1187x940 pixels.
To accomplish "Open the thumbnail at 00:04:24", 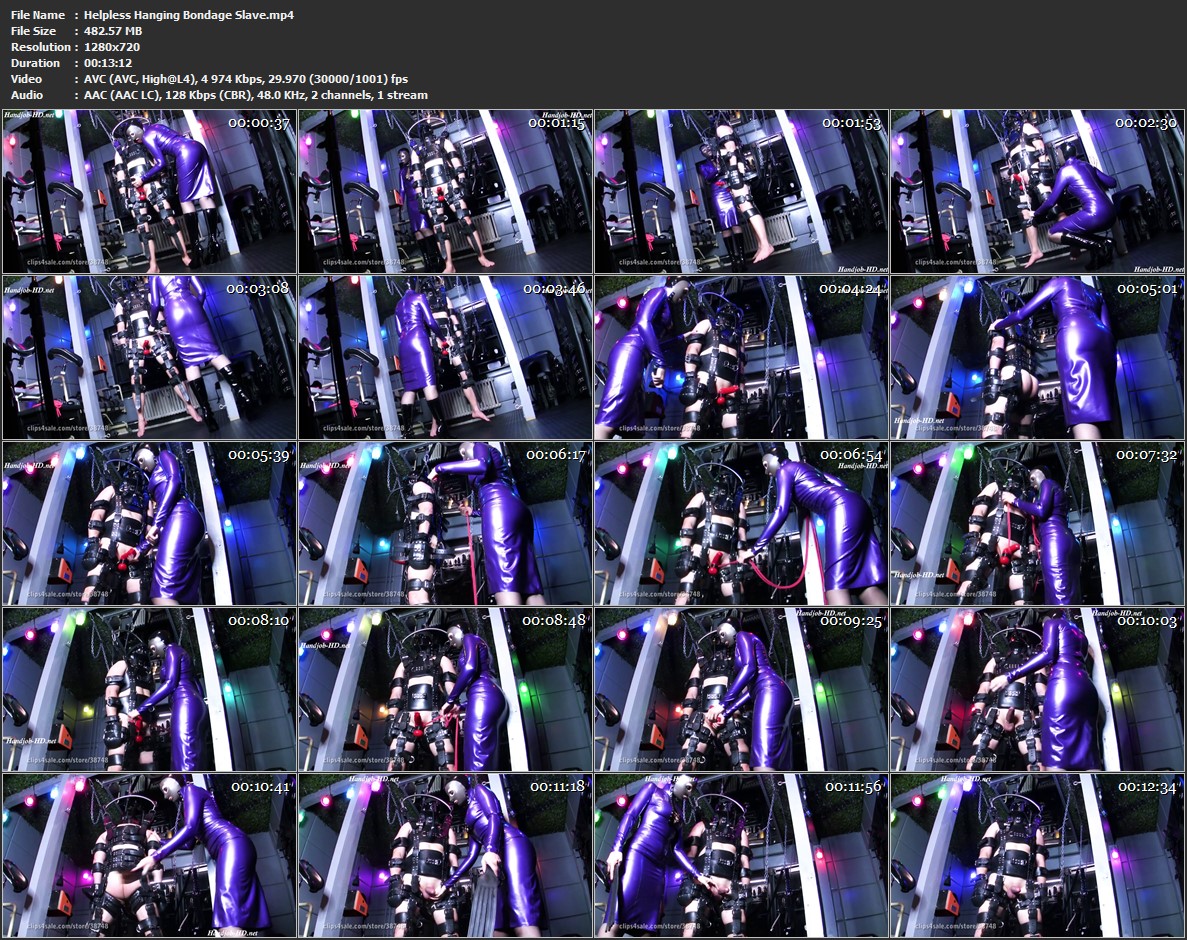I will (741, 357).
